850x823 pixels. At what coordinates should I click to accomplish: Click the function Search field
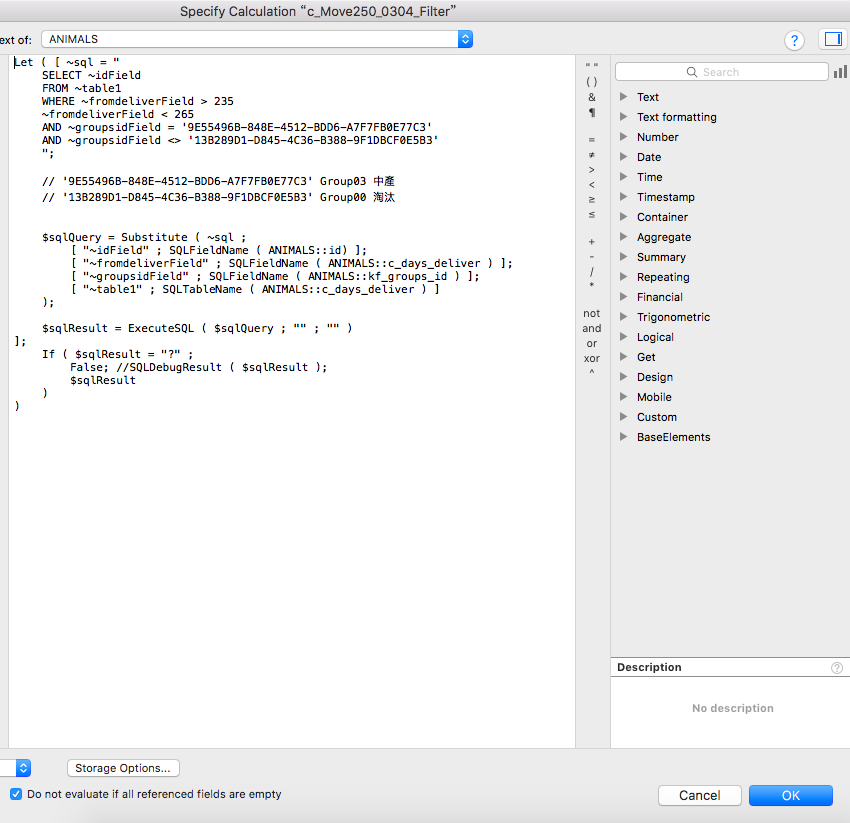coord(721,72)
